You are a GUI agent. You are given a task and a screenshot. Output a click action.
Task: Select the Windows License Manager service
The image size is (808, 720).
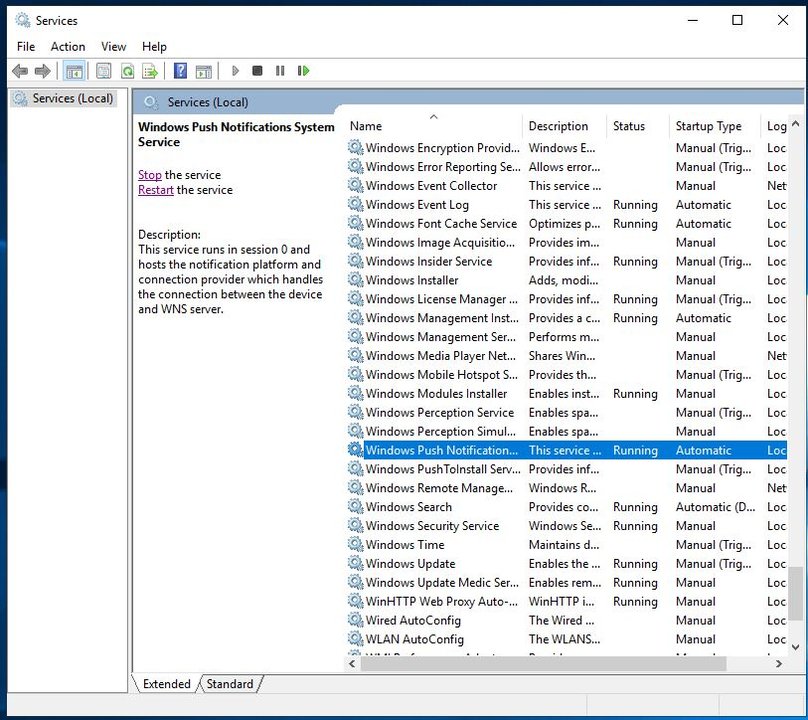click(566, 299)
